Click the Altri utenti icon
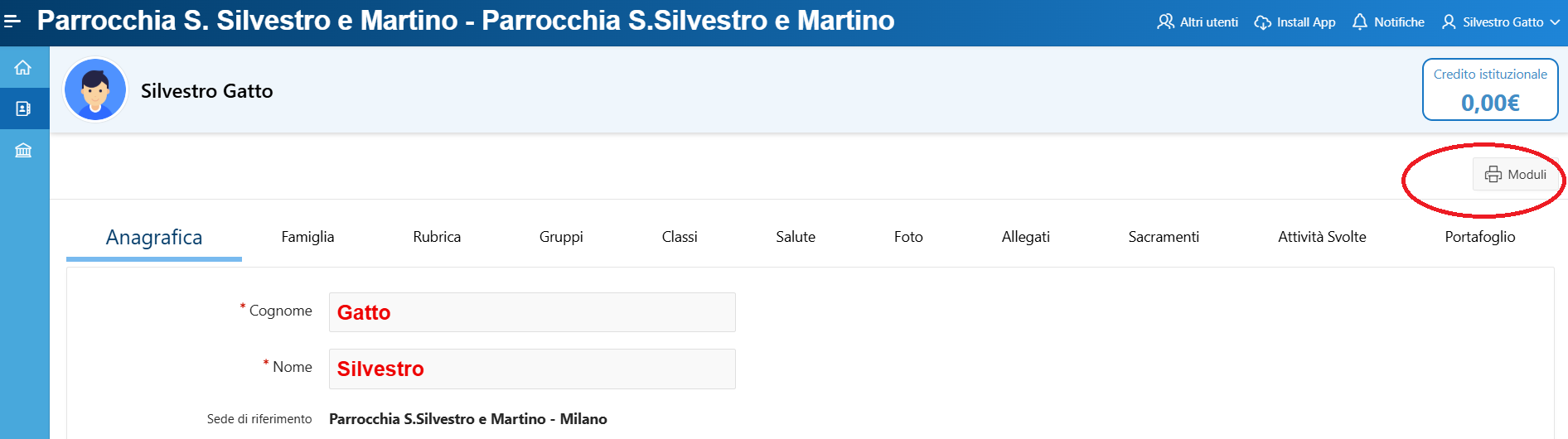This screenshot has width=1568, height=439. click(x=1165, y=22)
